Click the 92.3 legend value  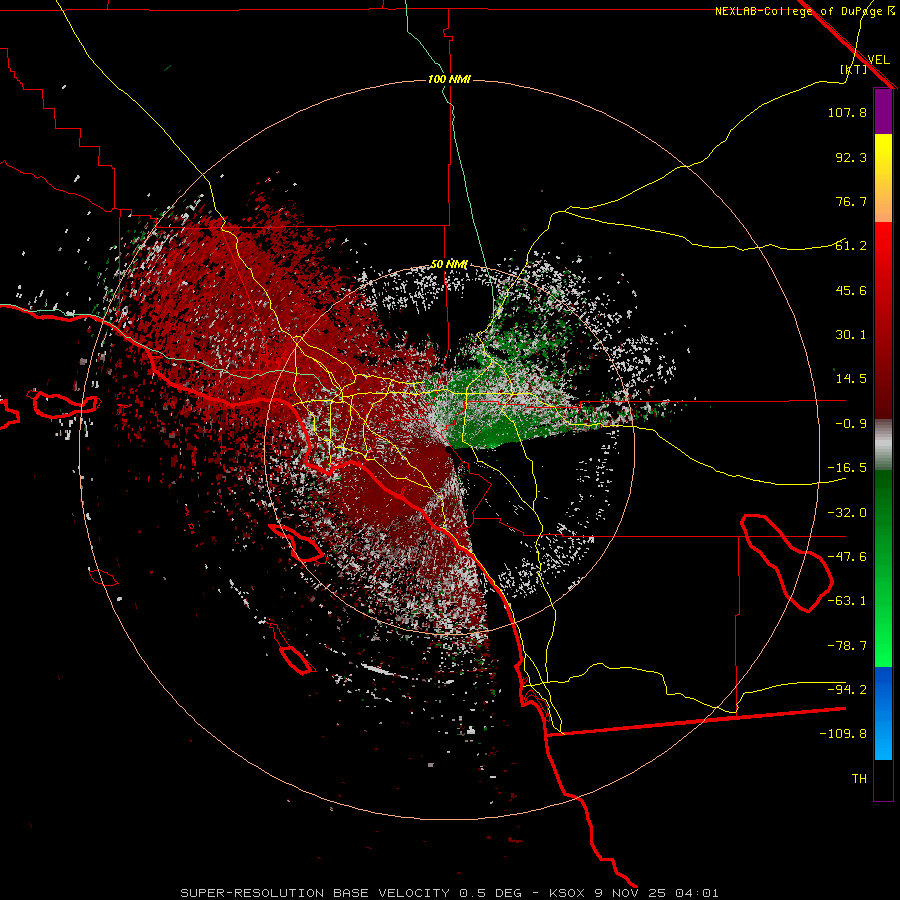click(x=851, y=157)
